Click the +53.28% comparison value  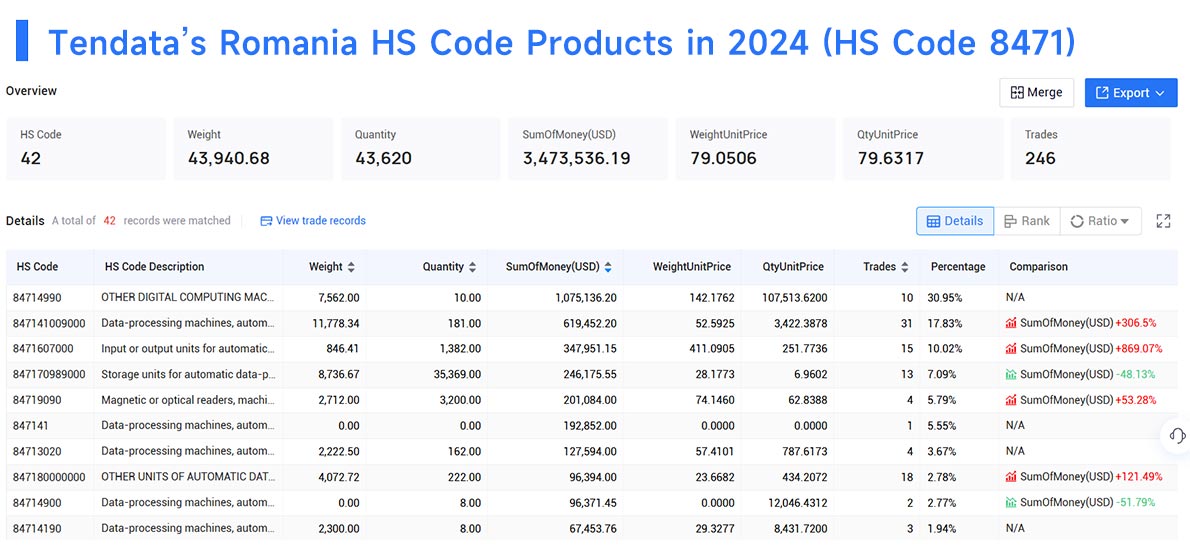point(1135,399)
